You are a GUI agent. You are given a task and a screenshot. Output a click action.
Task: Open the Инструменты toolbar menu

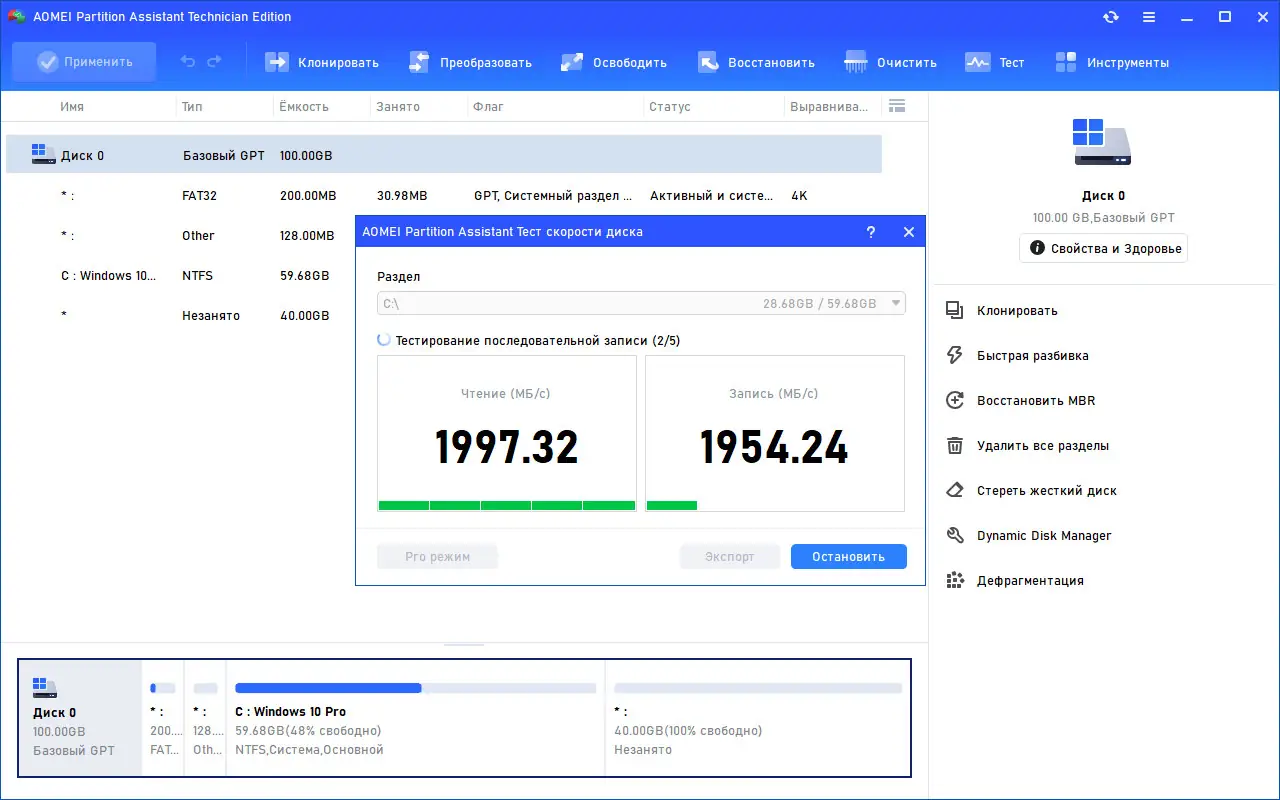[1112, 62]
